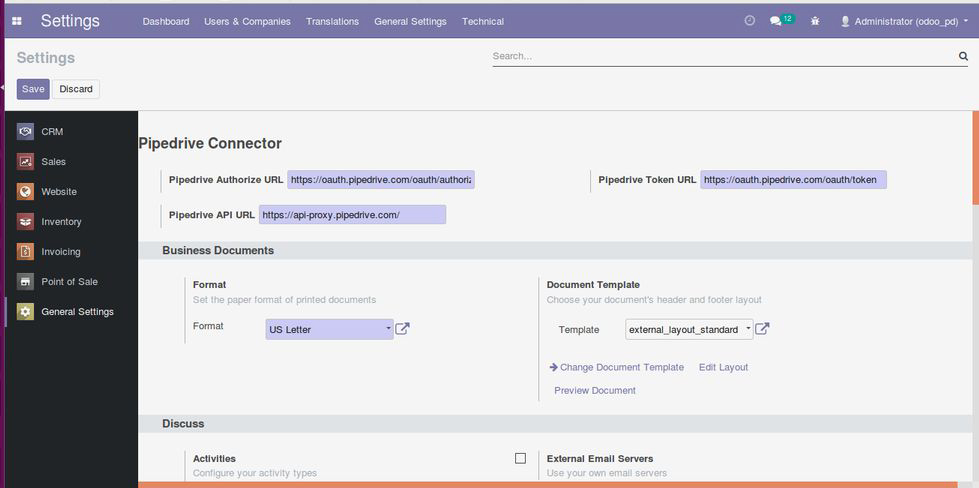This screenshot has width=979, height=488.
Task: Click the search magnifier icon
Action: pyautogui.click(x=963, y=56)
